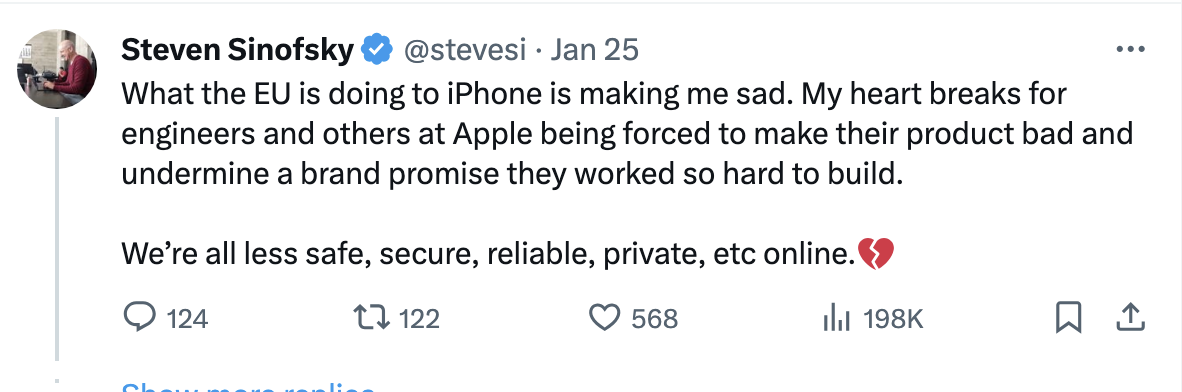Click the 568 likes count
The height and width of the screenshot is (392, 1182).
point(654,320)
